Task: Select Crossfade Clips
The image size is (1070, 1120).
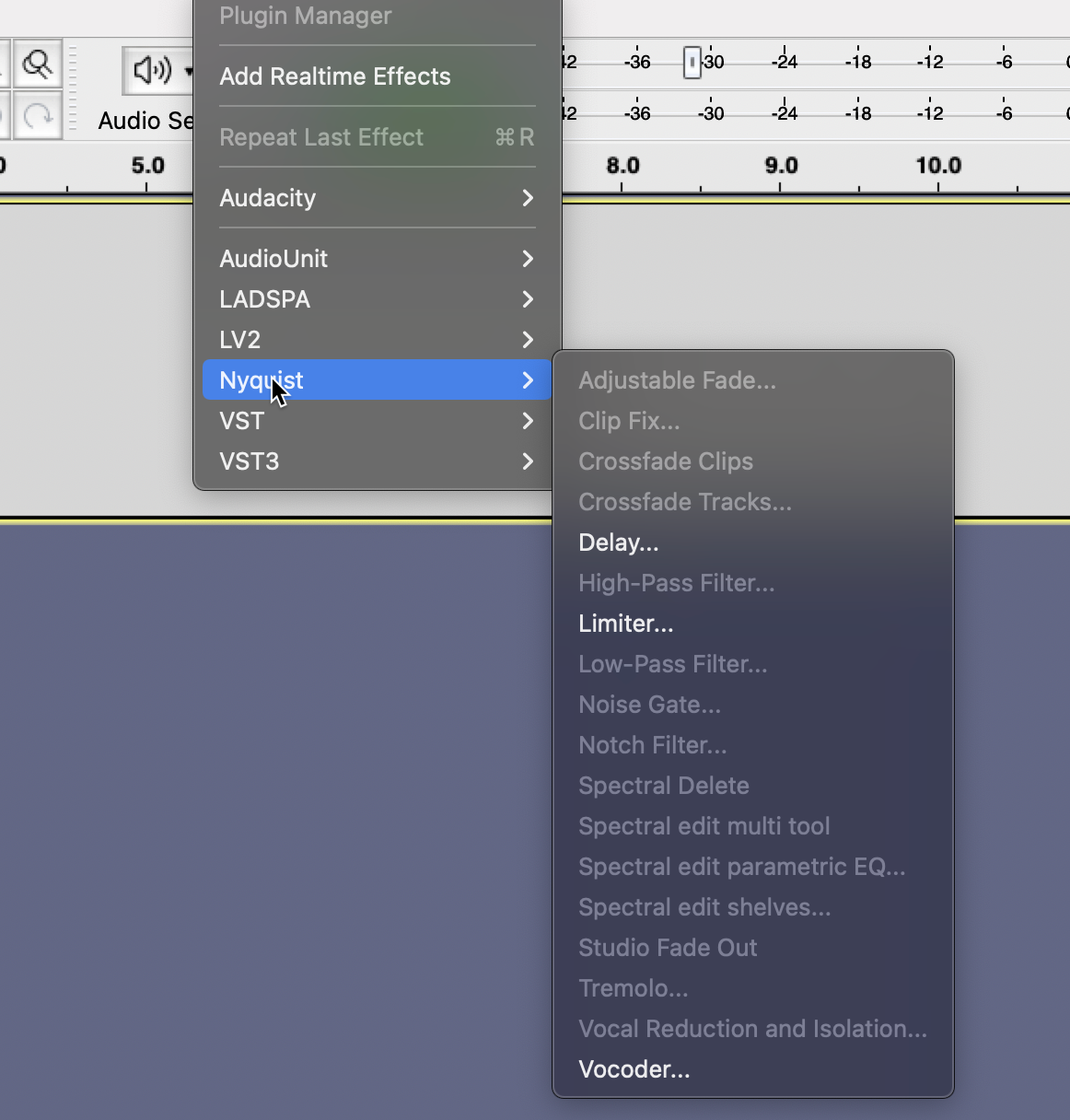Action: point(753,461)
